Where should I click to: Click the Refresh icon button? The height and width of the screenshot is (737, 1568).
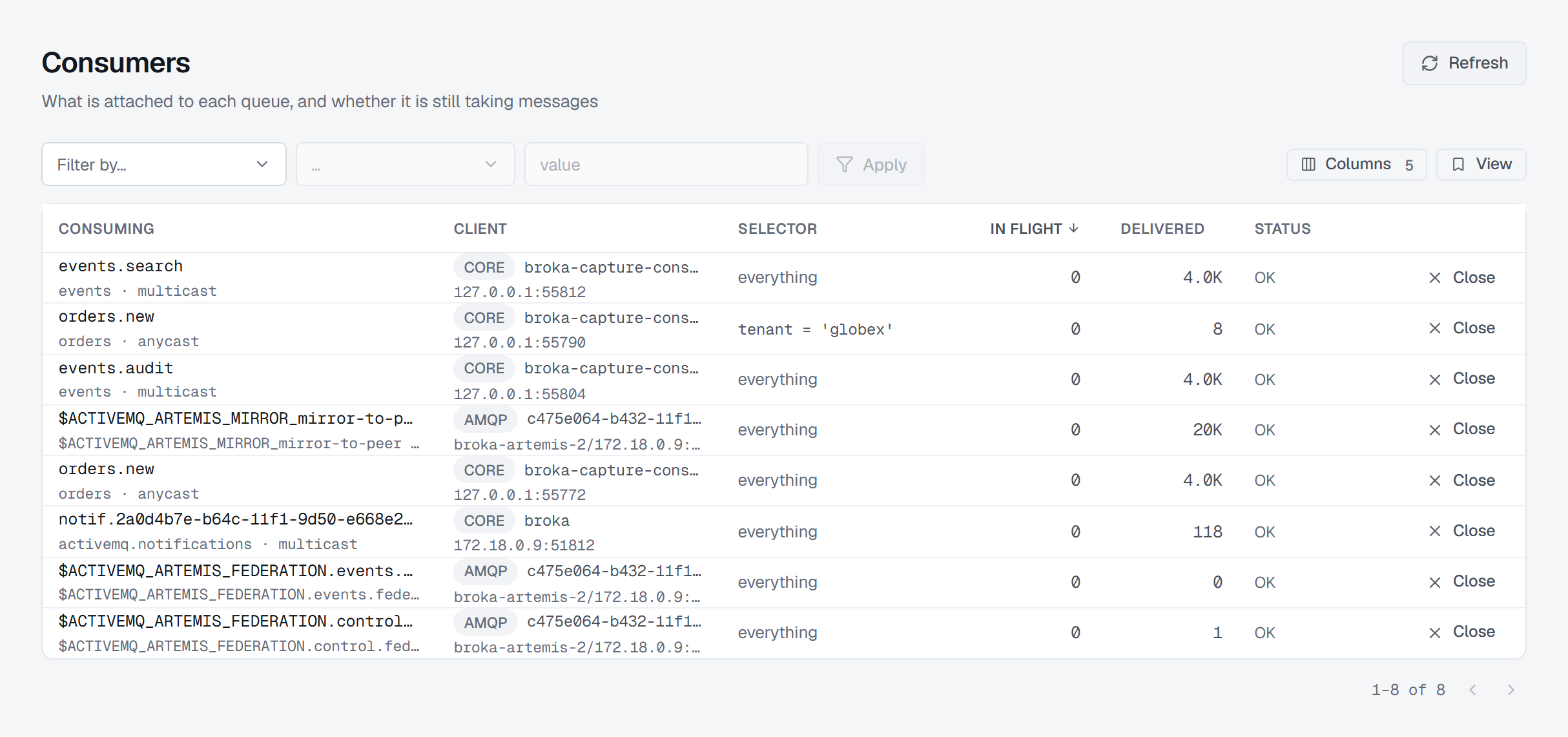pyautogui.click(x=1429, y=63)
